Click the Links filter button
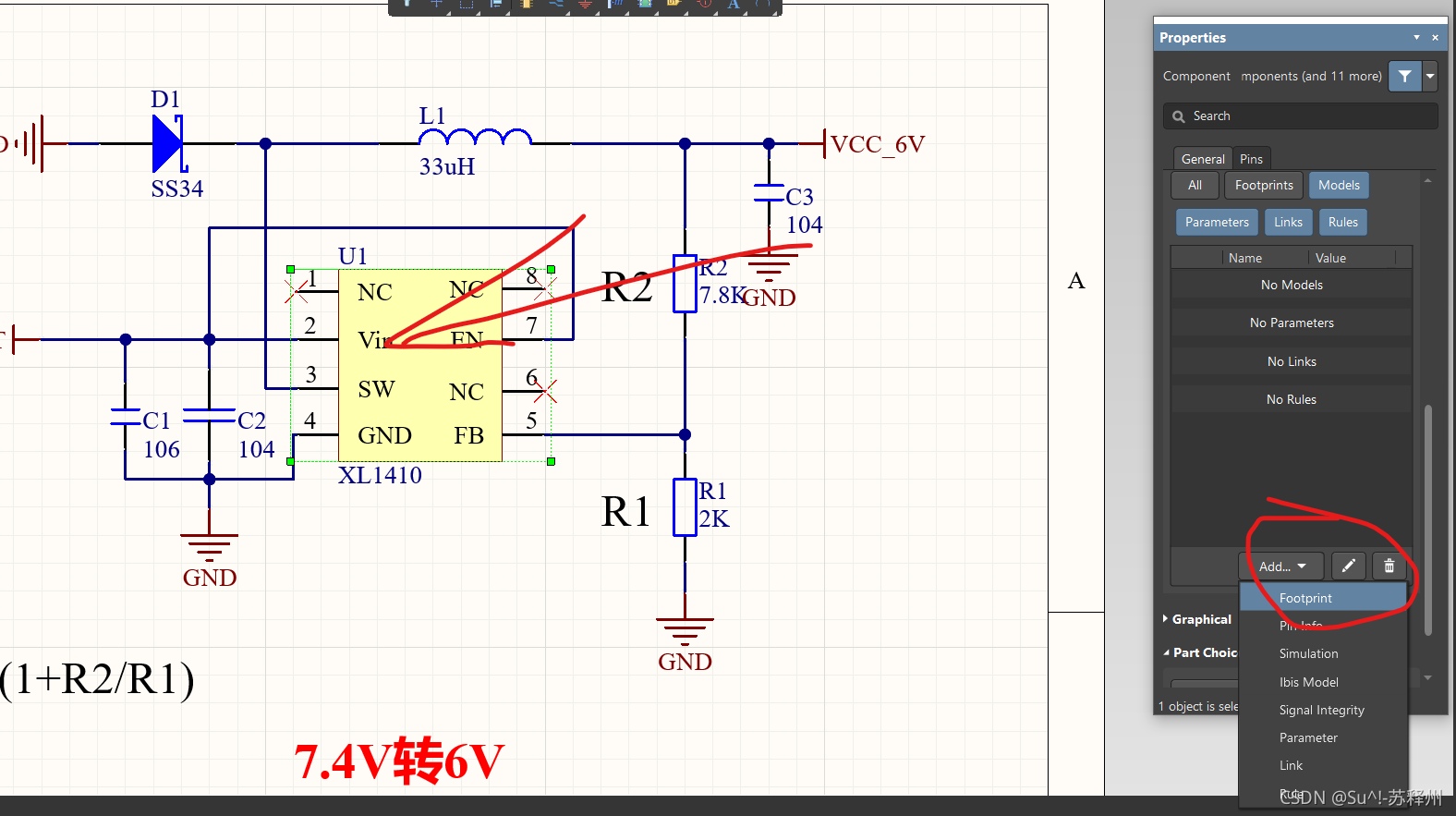The width and height of the screenshot is (1456, 816). [1287, 222]
